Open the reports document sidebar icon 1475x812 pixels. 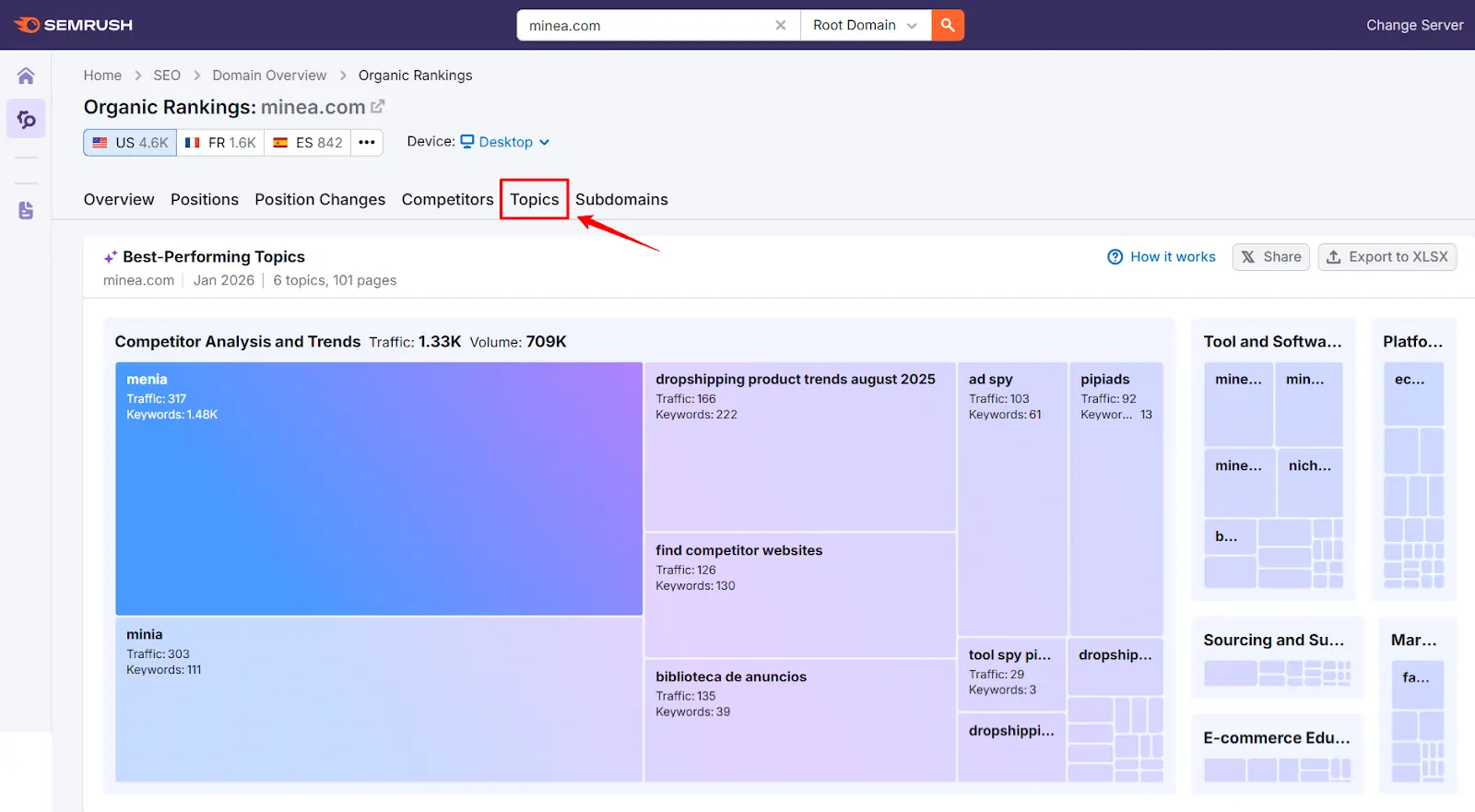tap(26, 210)
